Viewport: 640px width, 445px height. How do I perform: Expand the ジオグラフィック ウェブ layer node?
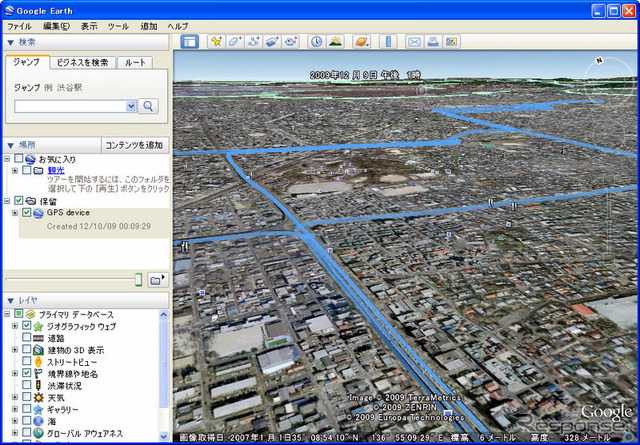[x=15, y=326]
